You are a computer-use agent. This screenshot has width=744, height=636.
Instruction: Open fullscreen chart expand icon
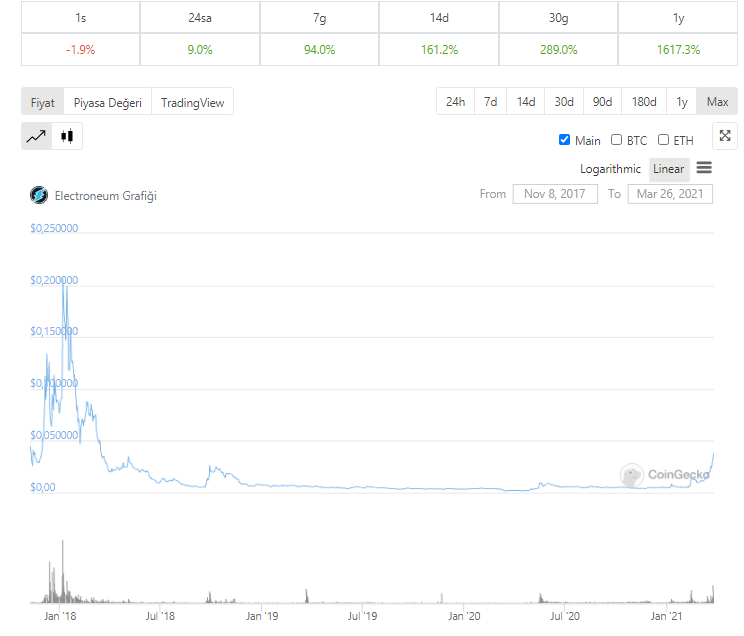[725, 136]
